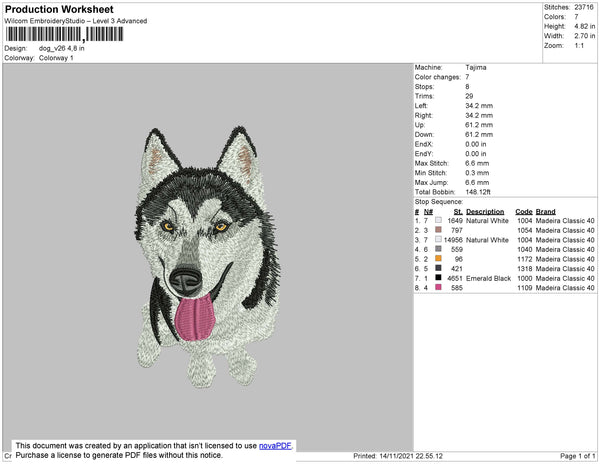Click the Trims value 29

pyautogui.click(x=469, y=96)
